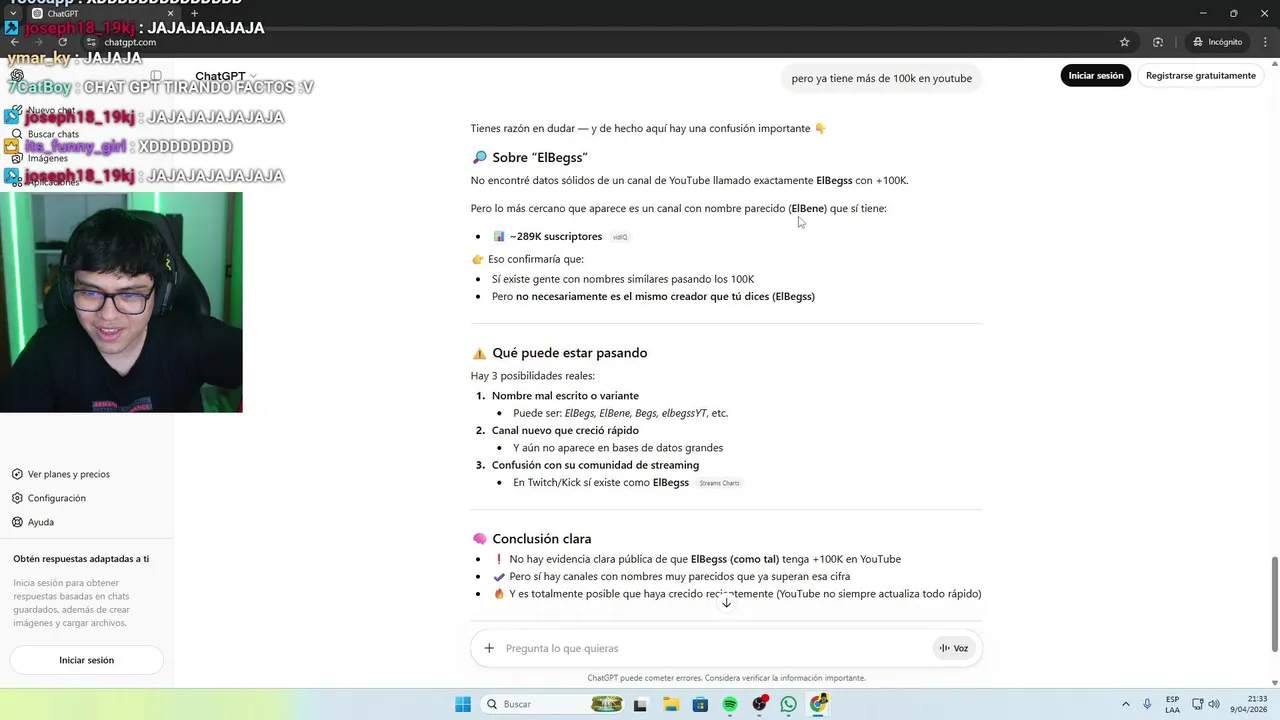
Task: Click the Conclusión clara heading
Action: pos(541,539)
